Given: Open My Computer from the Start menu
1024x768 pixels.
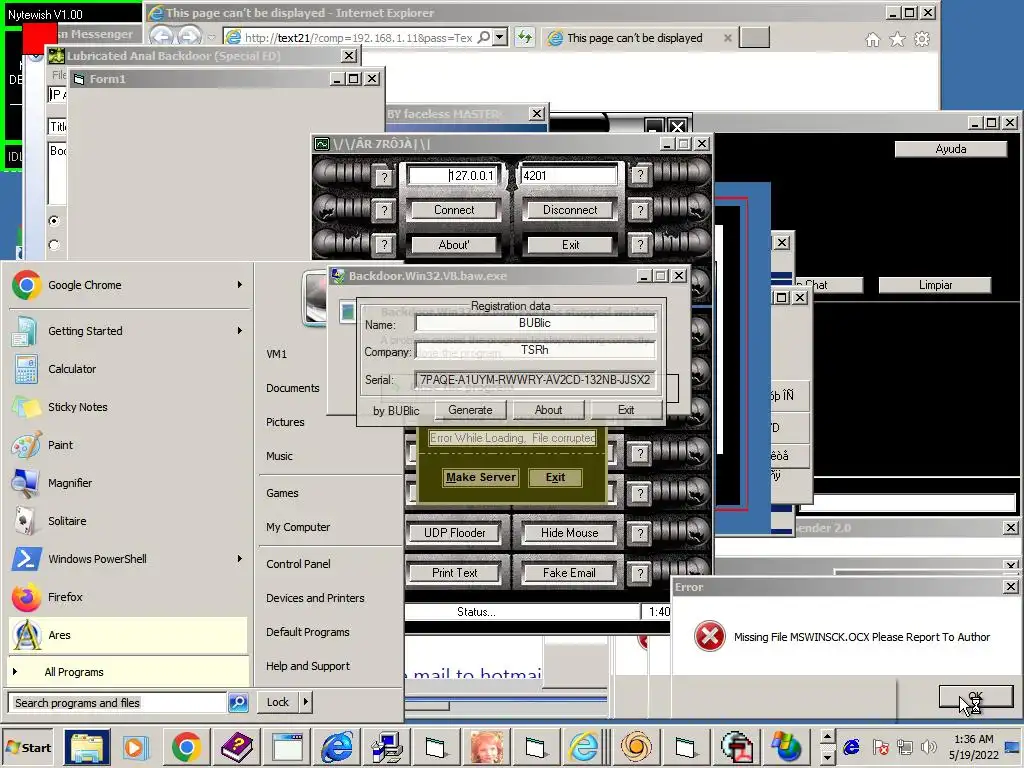Looking at the screenshot, I should click(298, 527).
